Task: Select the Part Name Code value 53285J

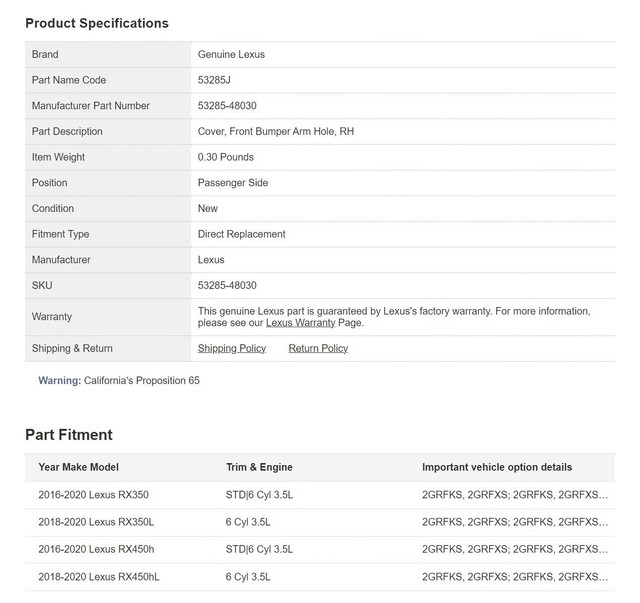Action: click(x=214, y=80)
